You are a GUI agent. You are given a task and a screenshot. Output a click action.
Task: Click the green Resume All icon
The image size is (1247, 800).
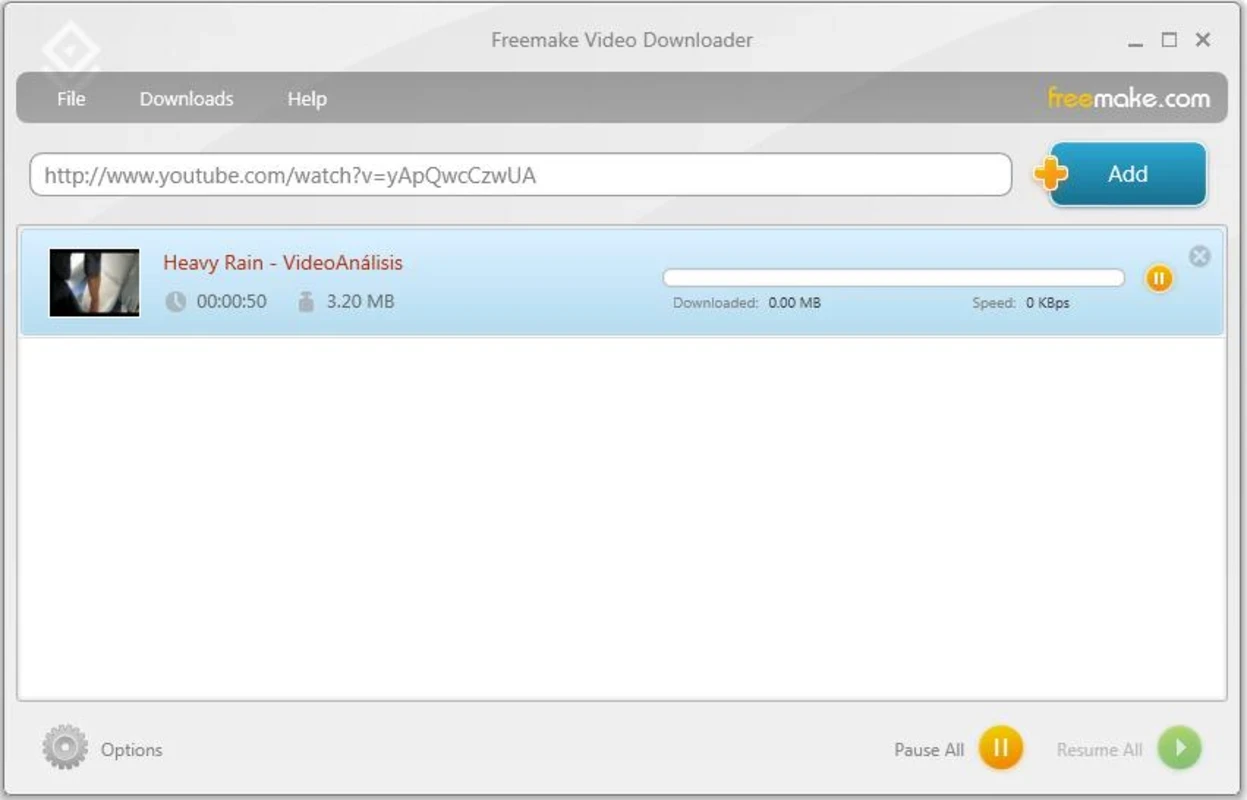pyautogui.click(x=1179, y=748)
